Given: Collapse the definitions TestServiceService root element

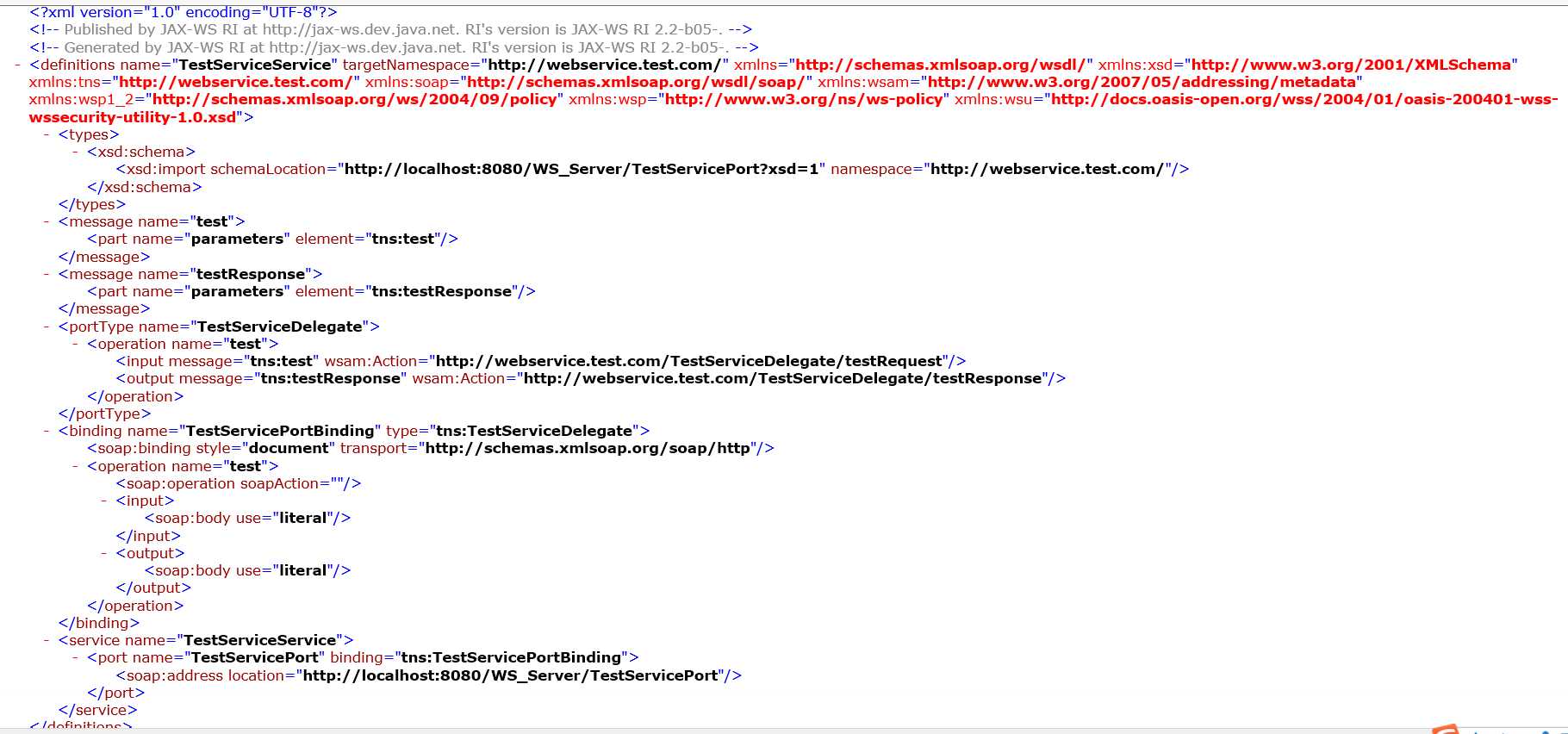Looking at the screenshot, I should [18, 65].
